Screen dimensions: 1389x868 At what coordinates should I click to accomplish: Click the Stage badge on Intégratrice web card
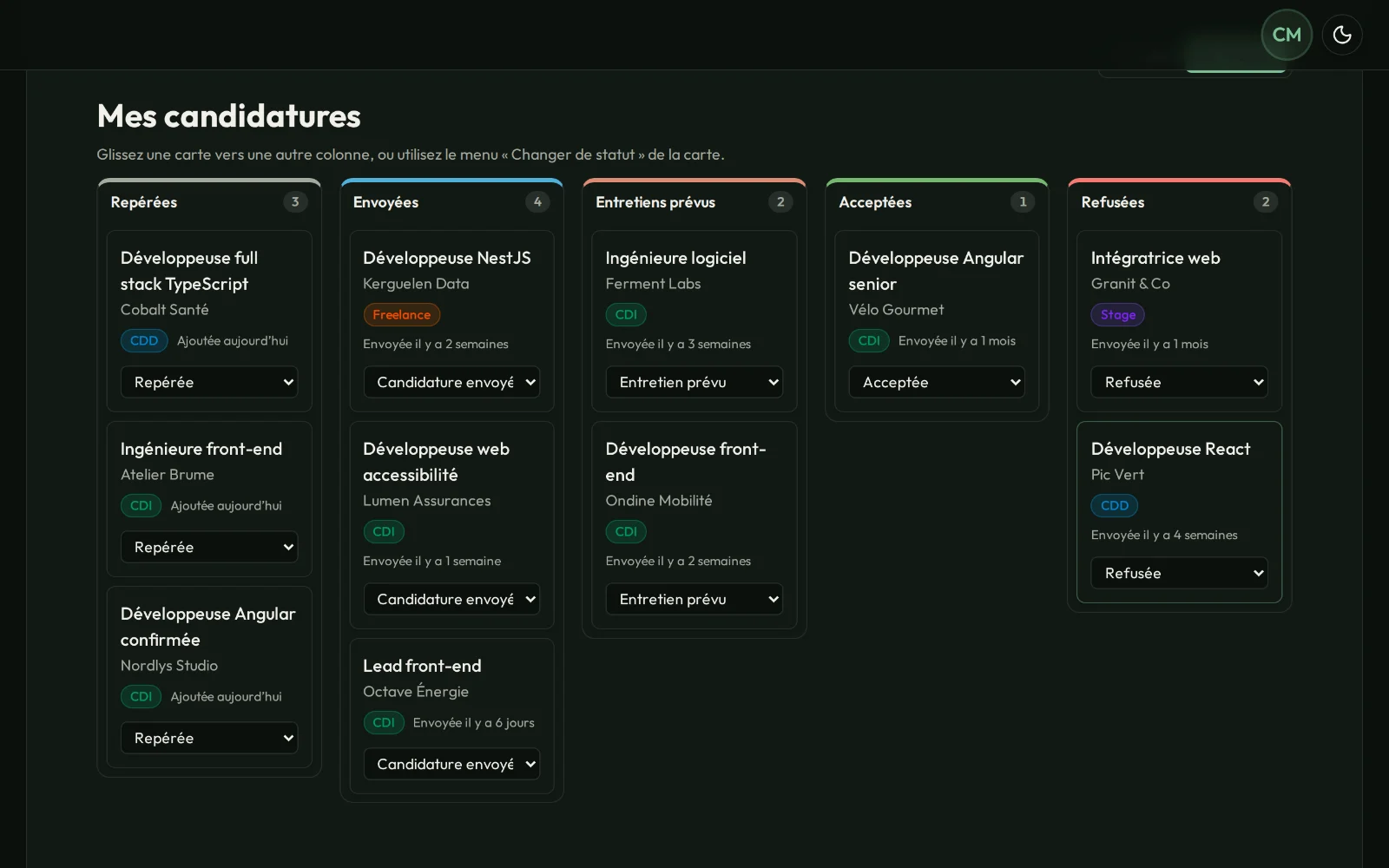pos(1117,314)
